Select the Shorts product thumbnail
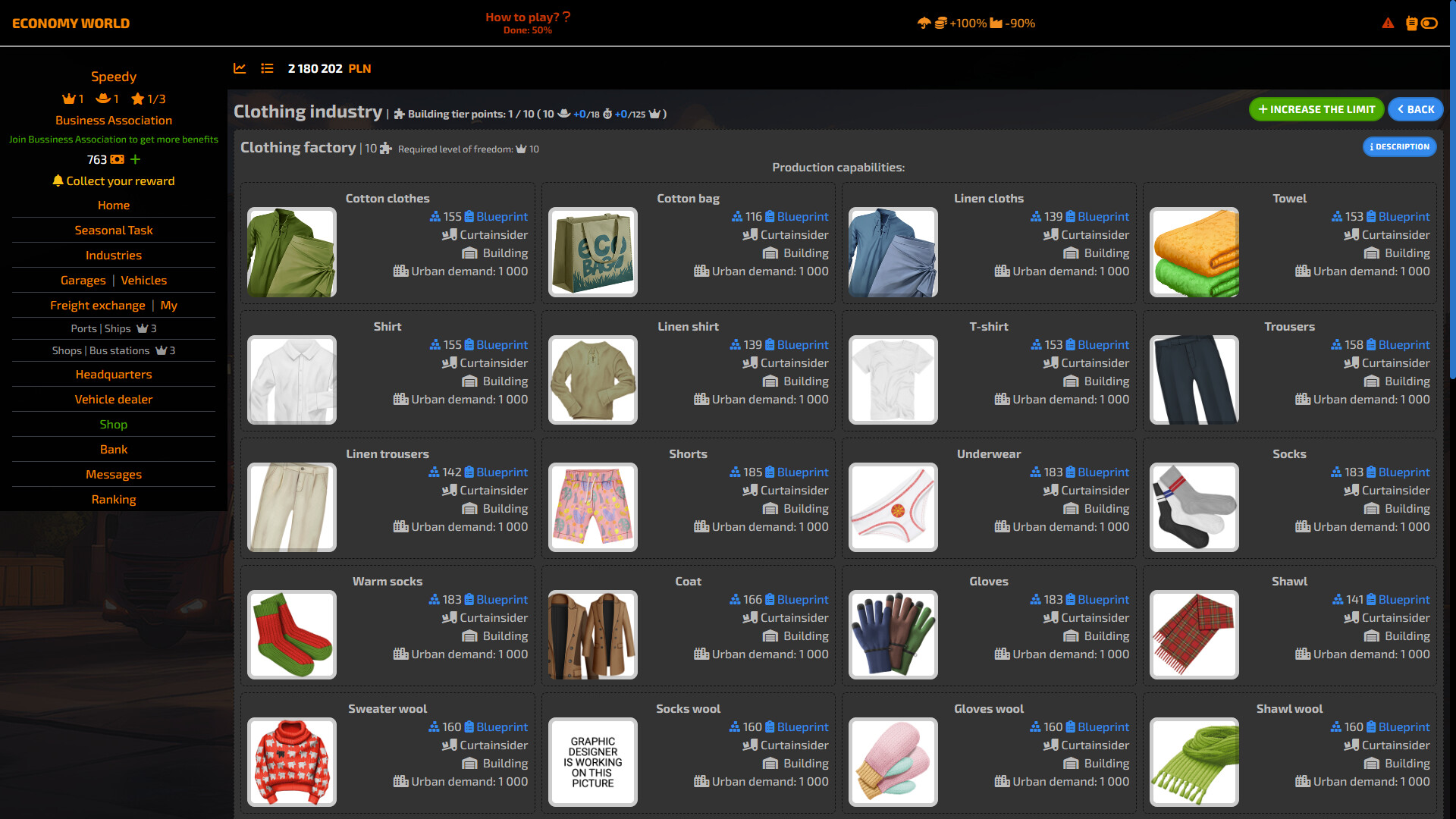The image size is (1456, 819). [x=592, y=507]
